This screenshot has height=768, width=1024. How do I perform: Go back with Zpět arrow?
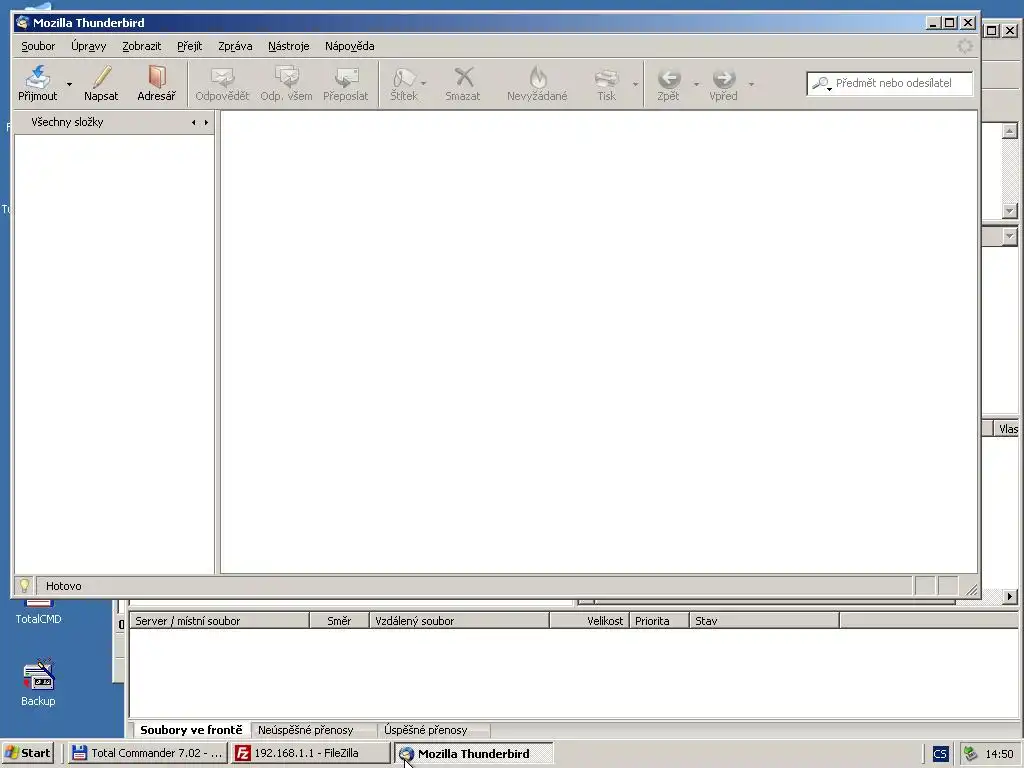point(669,78)
